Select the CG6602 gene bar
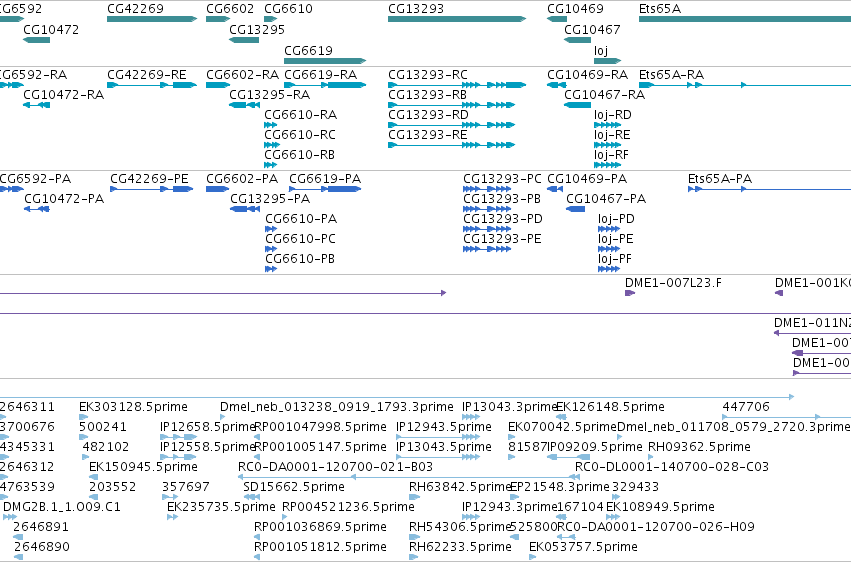Viewport: 851px width, 562px height. click(x=218, y=19)
